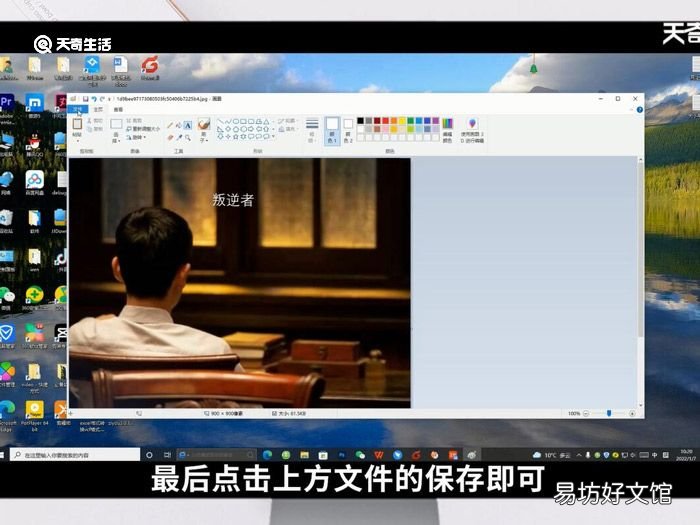Click 重新调整大小 (Resize) in the Image group
This screenshot has height=525, width=700.
point(143,129)
